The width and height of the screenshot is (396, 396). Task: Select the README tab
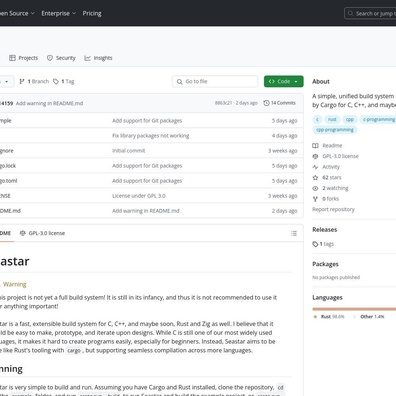point(6,233)
